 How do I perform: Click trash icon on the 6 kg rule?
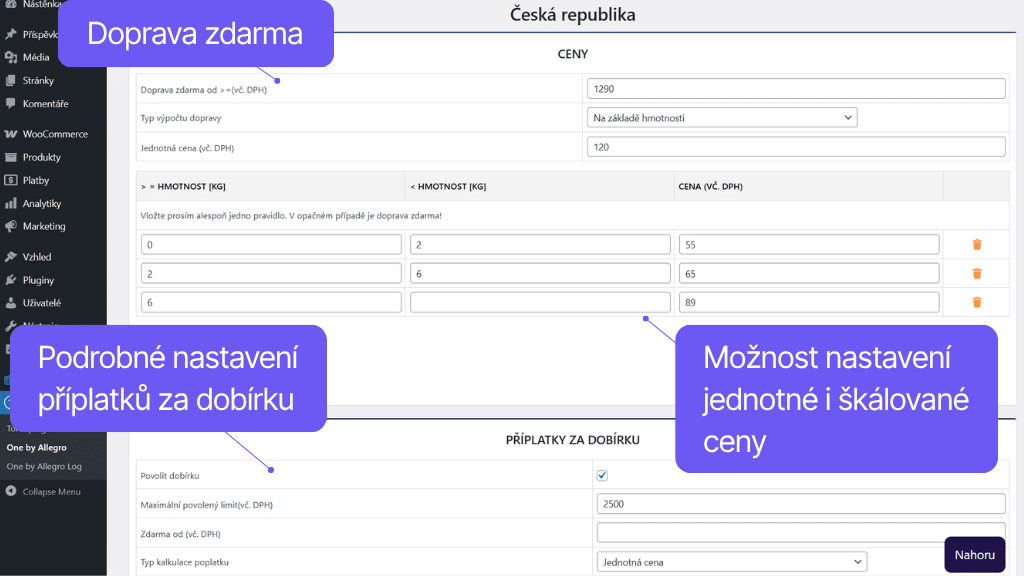point(976,301)
